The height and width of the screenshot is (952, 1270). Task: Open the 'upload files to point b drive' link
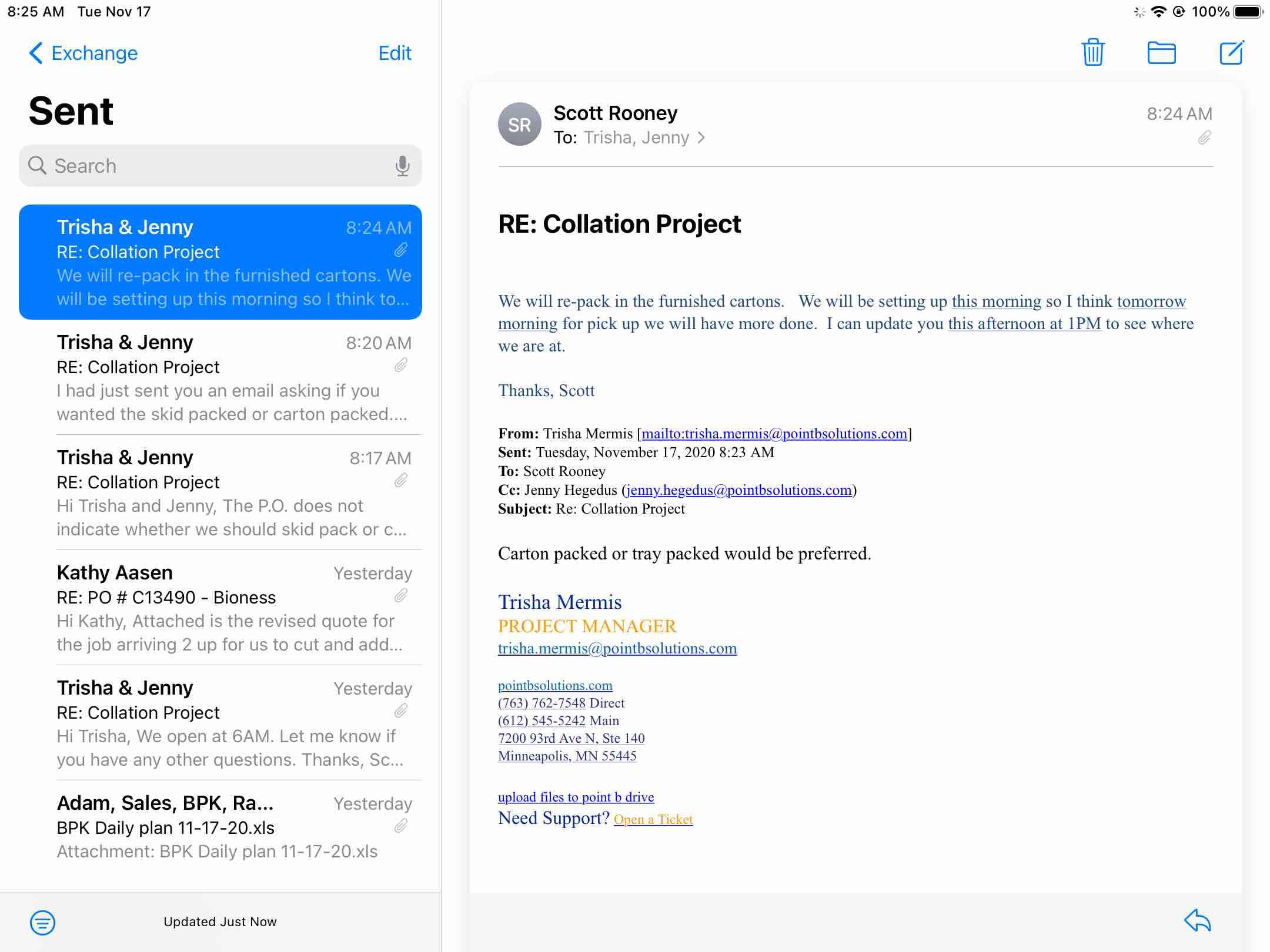pos(576,797)
